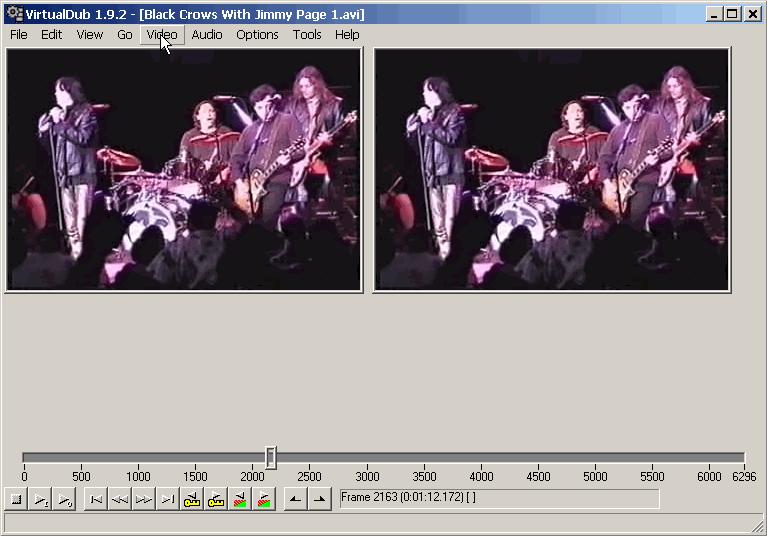Open the View menu
The image size is (767, 536).
pos(90,35)
